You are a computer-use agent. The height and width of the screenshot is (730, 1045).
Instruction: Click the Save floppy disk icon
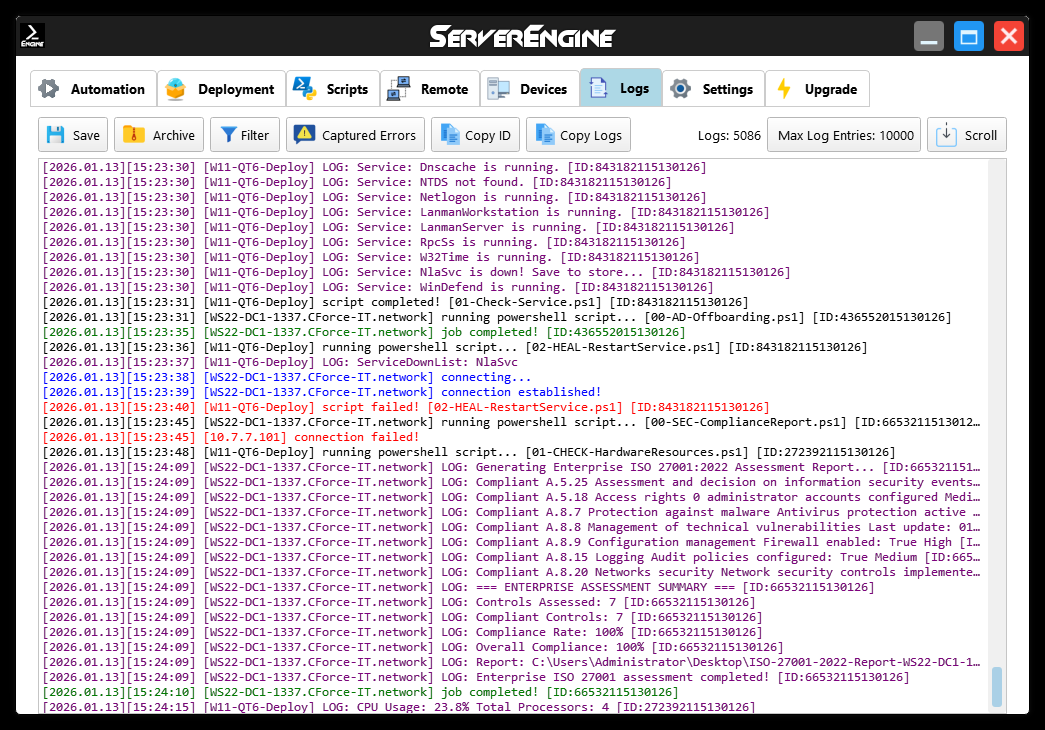point(56,135)
